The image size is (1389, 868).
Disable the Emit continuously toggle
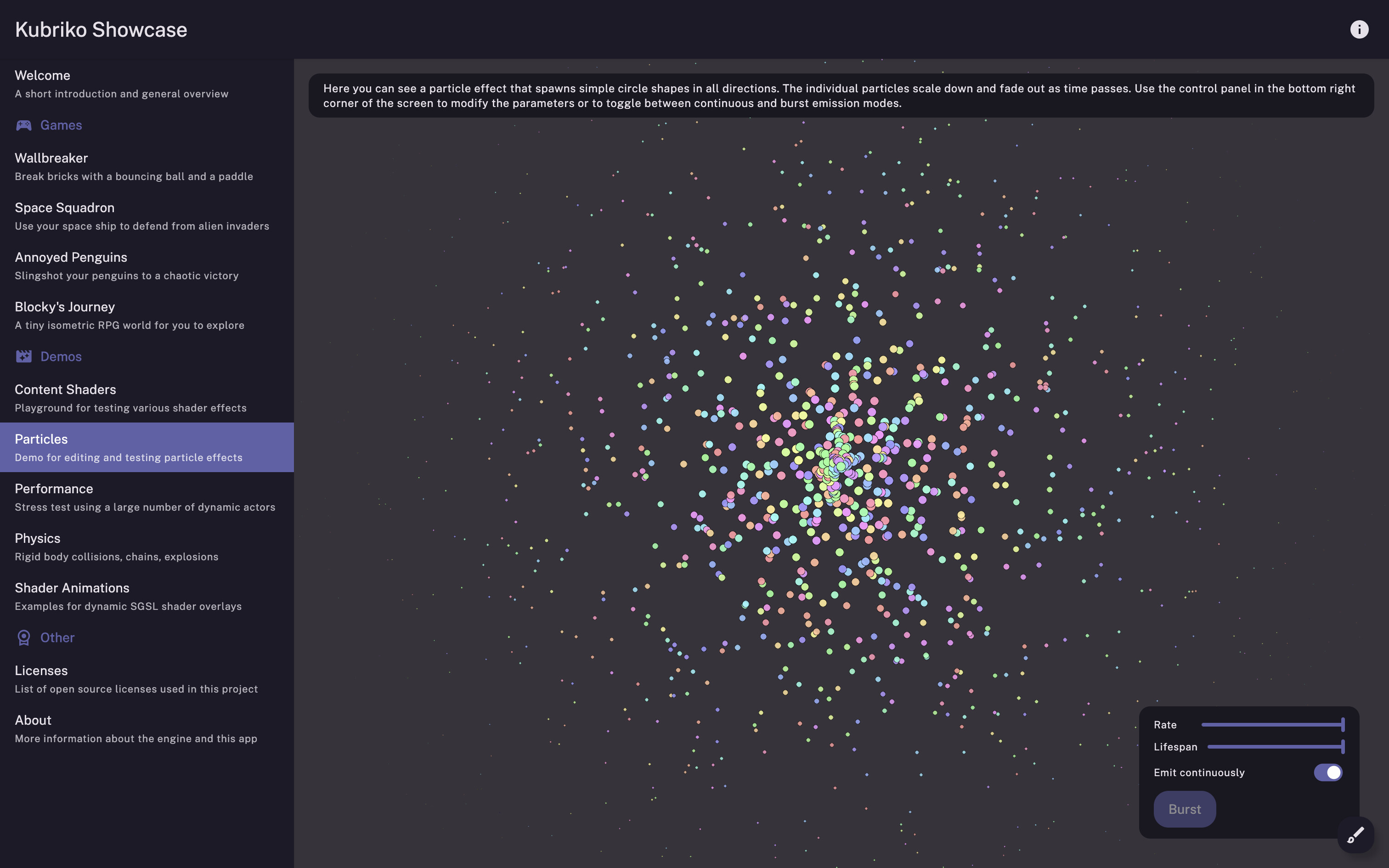(x=1329, y=772)
